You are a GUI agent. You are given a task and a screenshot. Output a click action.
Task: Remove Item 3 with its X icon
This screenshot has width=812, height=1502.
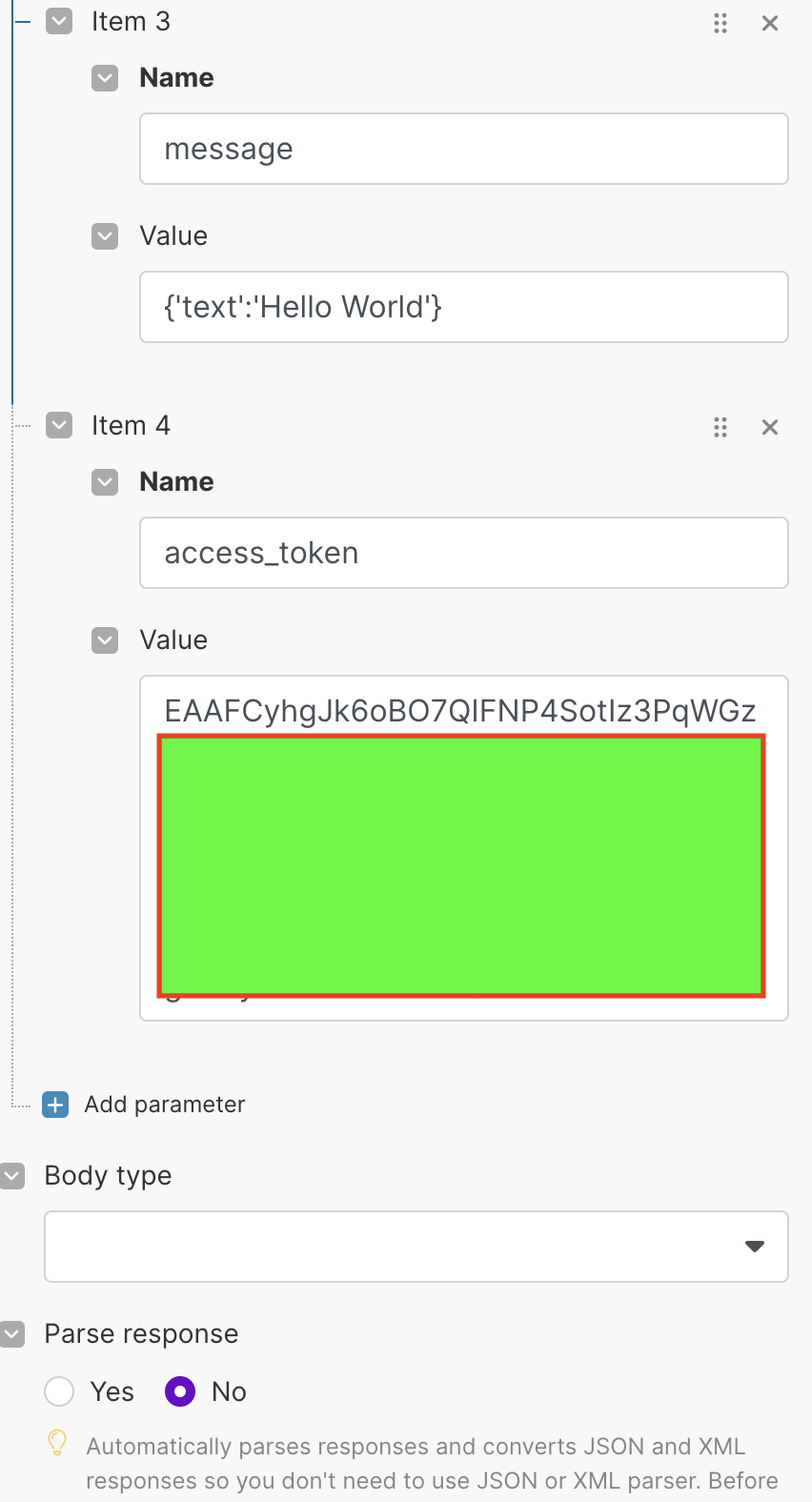click(x=770, y=24)
